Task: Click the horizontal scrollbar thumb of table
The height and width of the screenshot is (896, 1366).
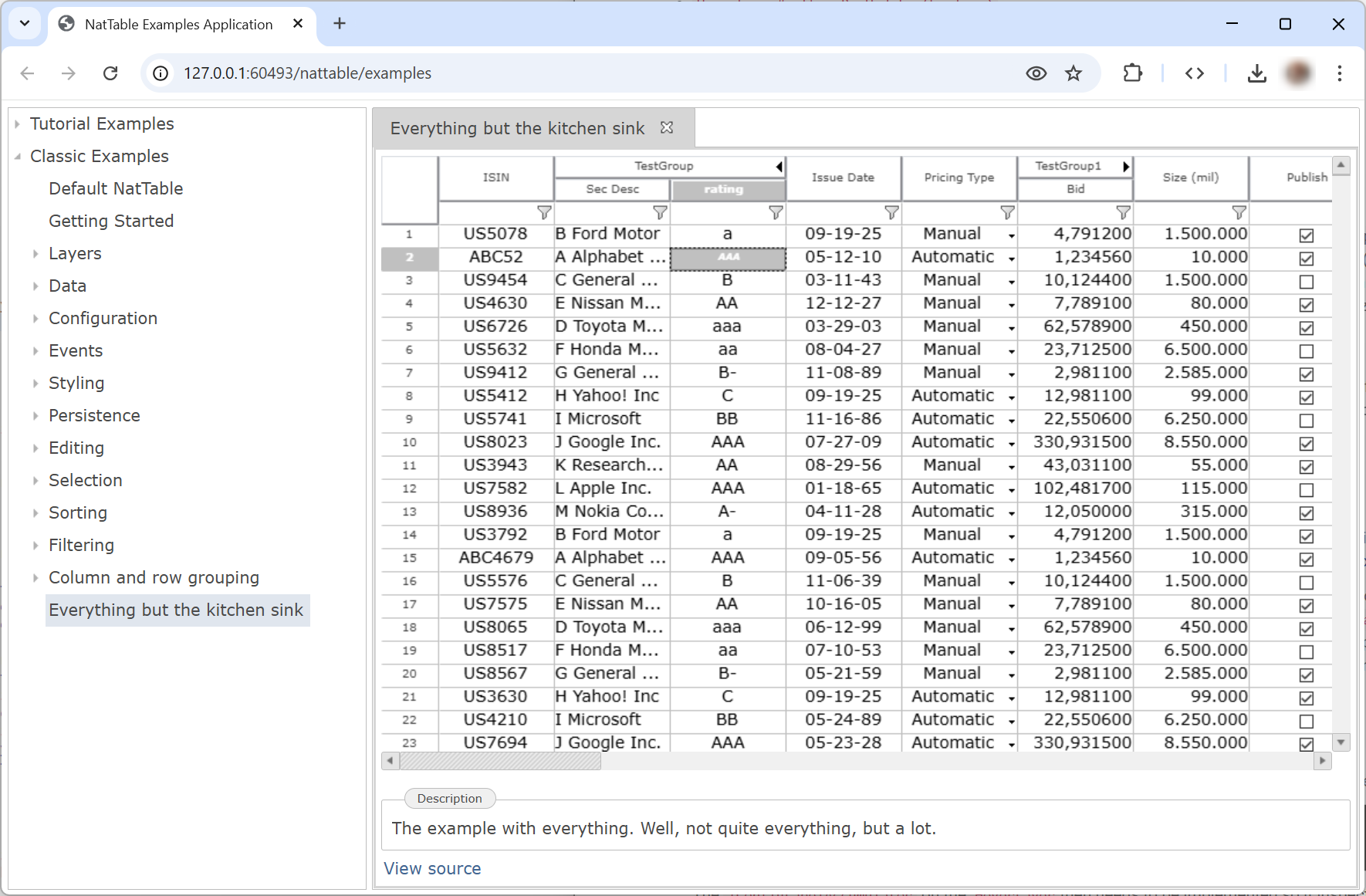Action: tap(499, 762)
